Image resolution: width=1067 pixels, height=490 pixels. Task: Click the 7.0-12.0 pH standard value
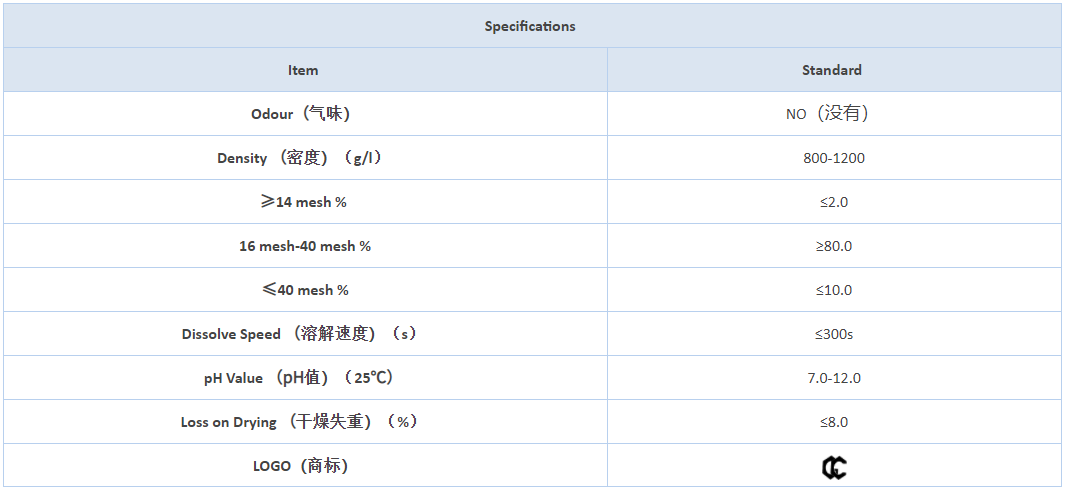[834, 378]
